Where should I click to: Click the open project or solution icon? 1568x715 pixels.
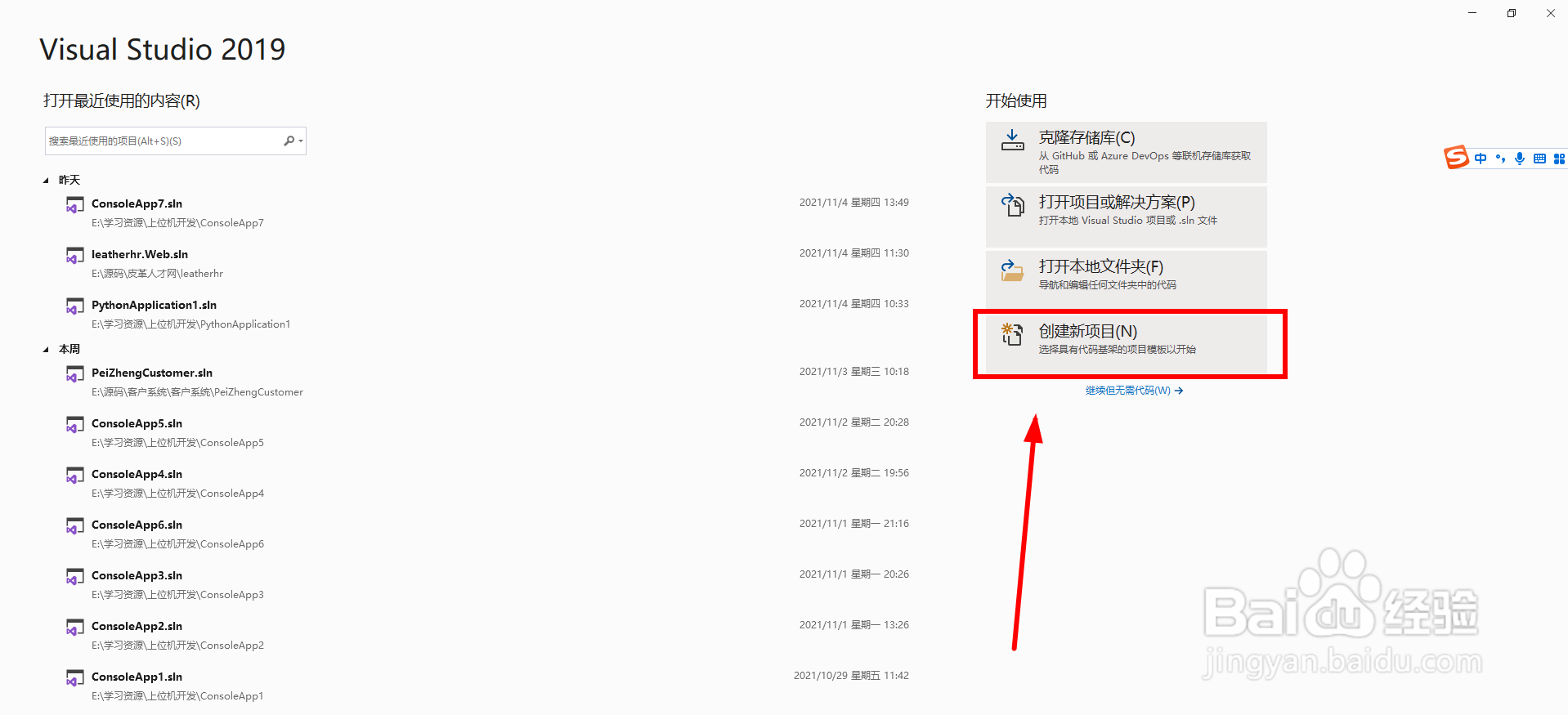pos(1013,204)
